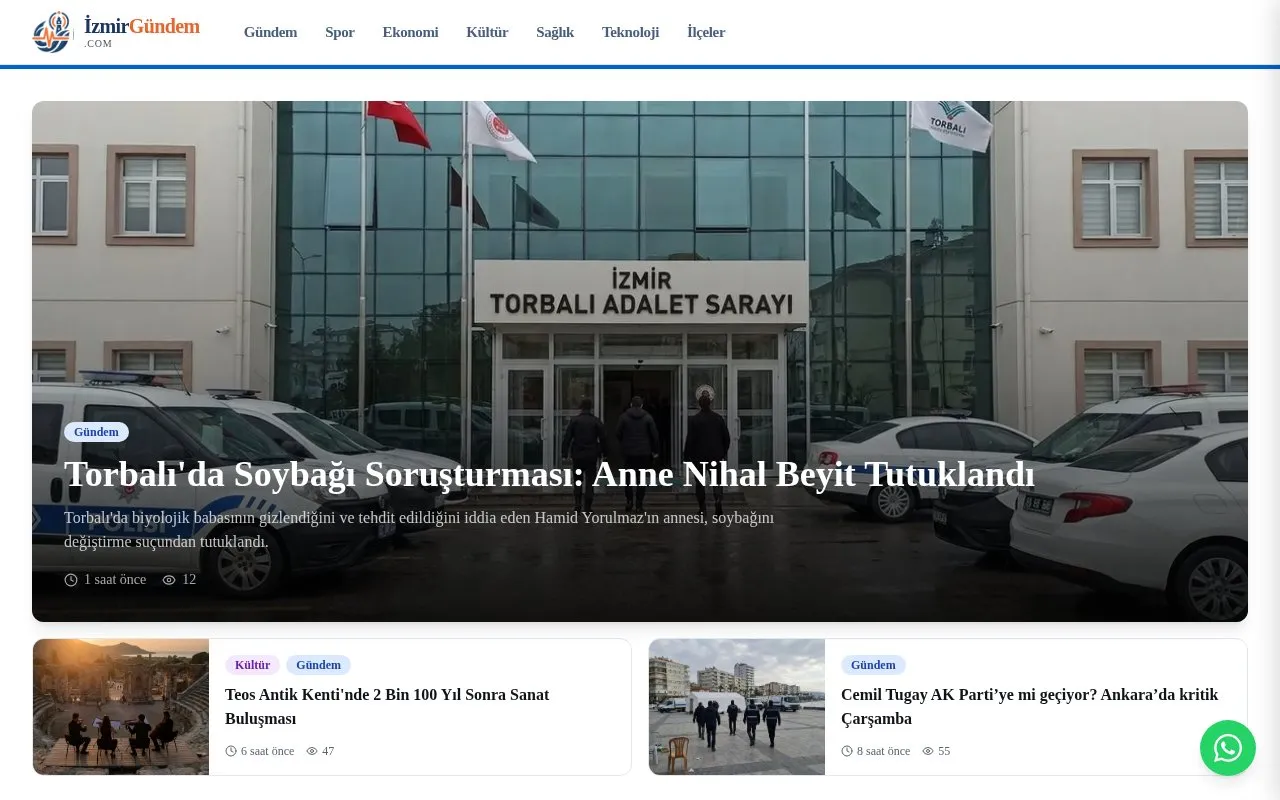The height and width of the screenshot is (800, 1280).
Task: Click clock icon beside "8 saat önce"
Action: (x=847, y=751)
